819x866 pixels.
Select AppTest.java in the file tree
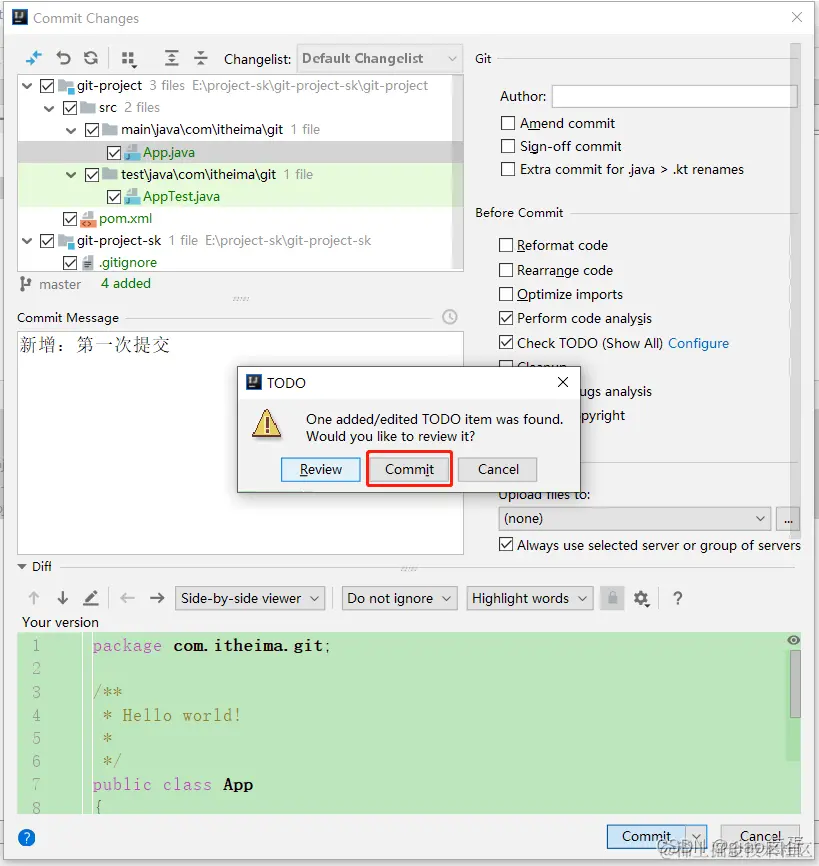tap(181, 197)
